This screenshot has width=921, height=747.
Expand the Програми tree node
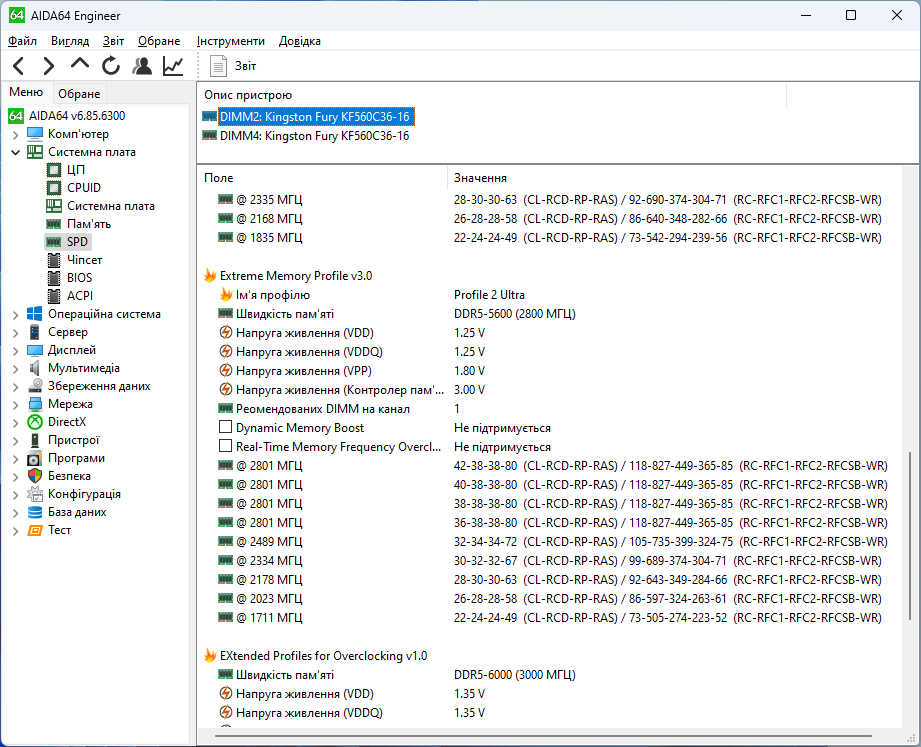click(16, 459)
